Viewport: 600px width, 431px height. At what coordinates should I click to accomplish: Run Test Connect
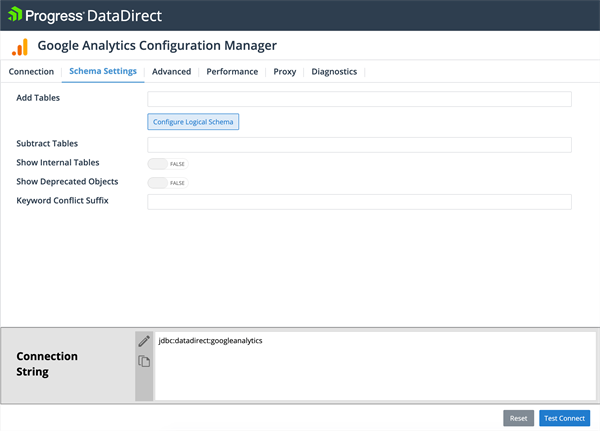(x=565, y=418)
